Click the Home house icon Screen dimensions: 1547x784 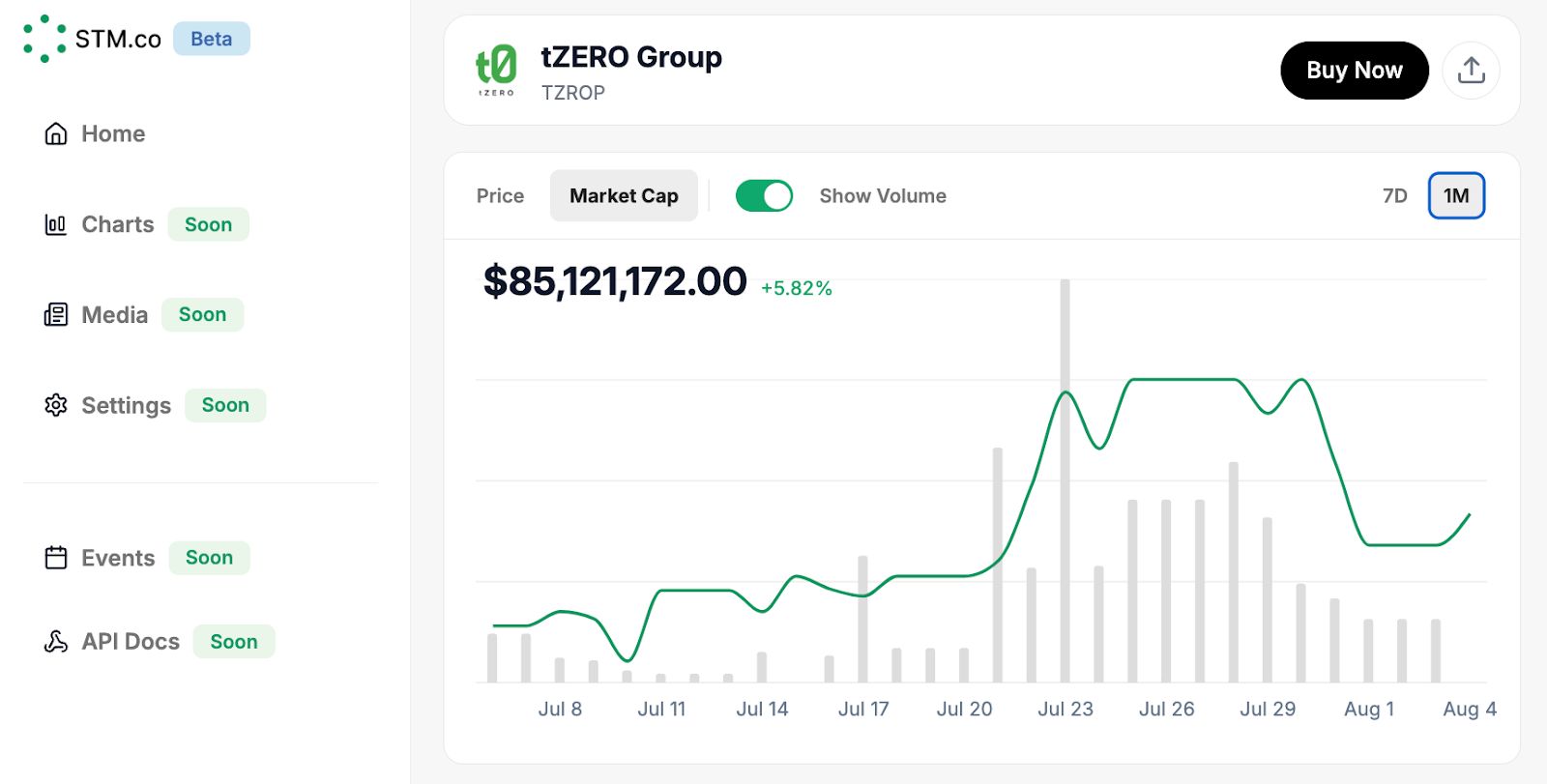click(56, 133)
